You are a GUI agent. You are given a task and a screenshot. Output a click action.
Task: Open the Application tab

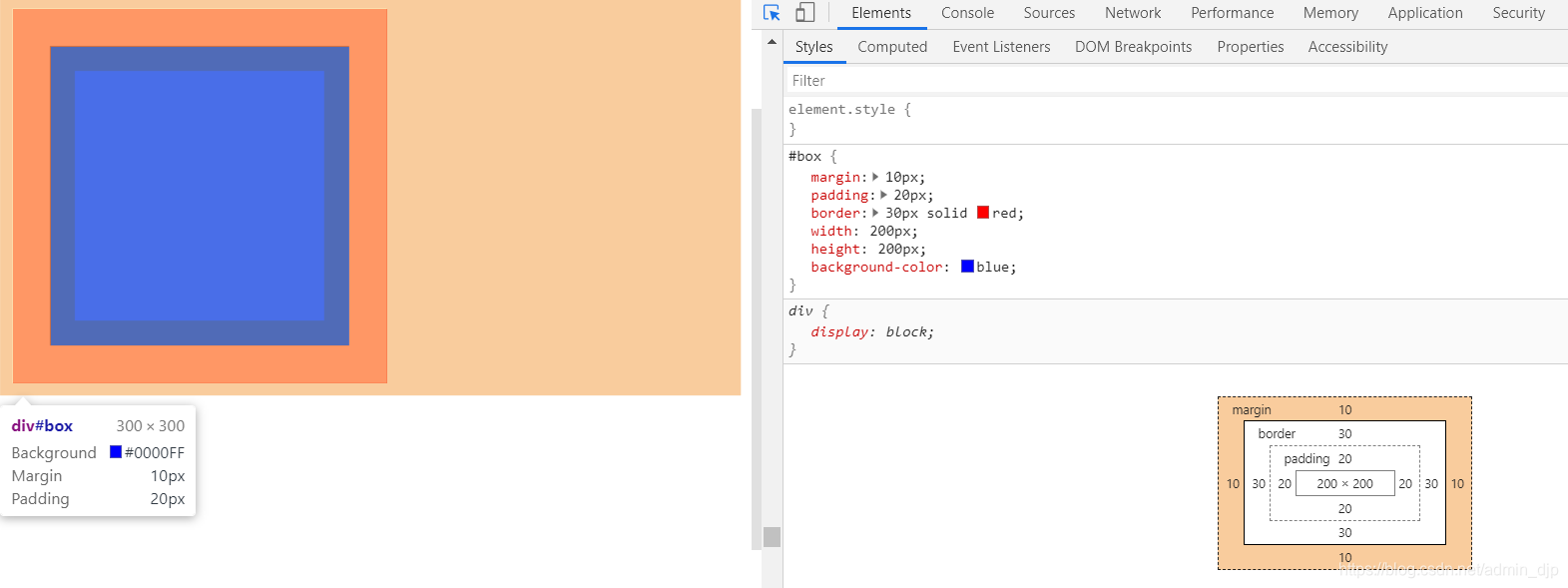click(1425, 13)
